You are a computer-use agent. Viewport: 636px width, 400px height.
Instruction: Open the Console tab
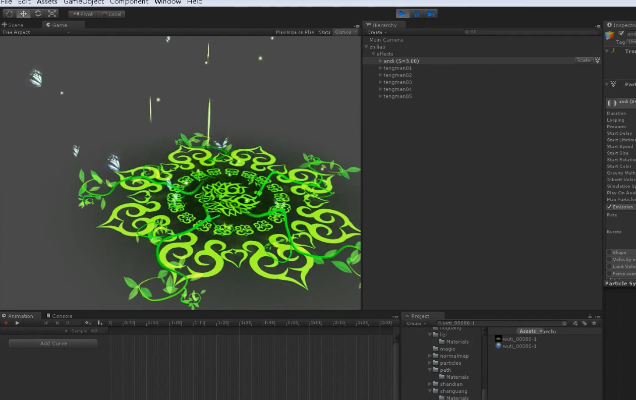click(60, 315)
